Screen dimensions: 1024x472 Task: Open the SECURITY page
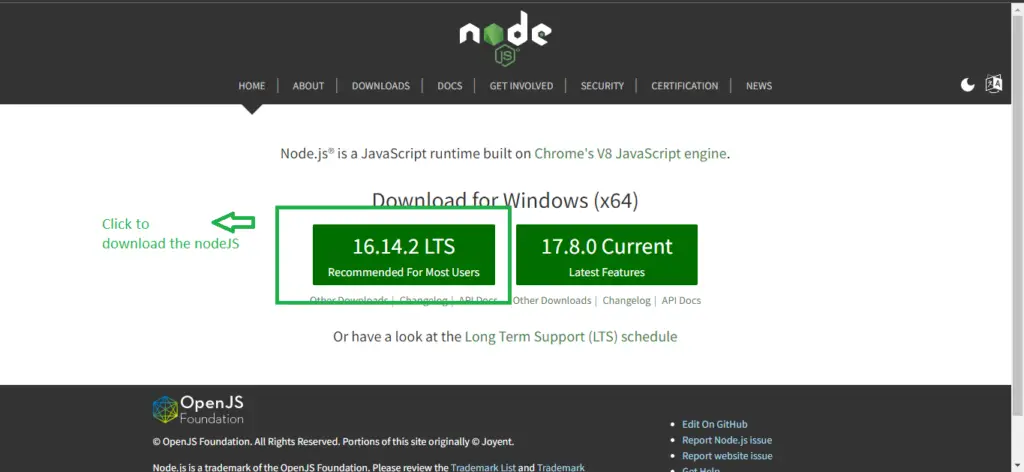point(602,86)
